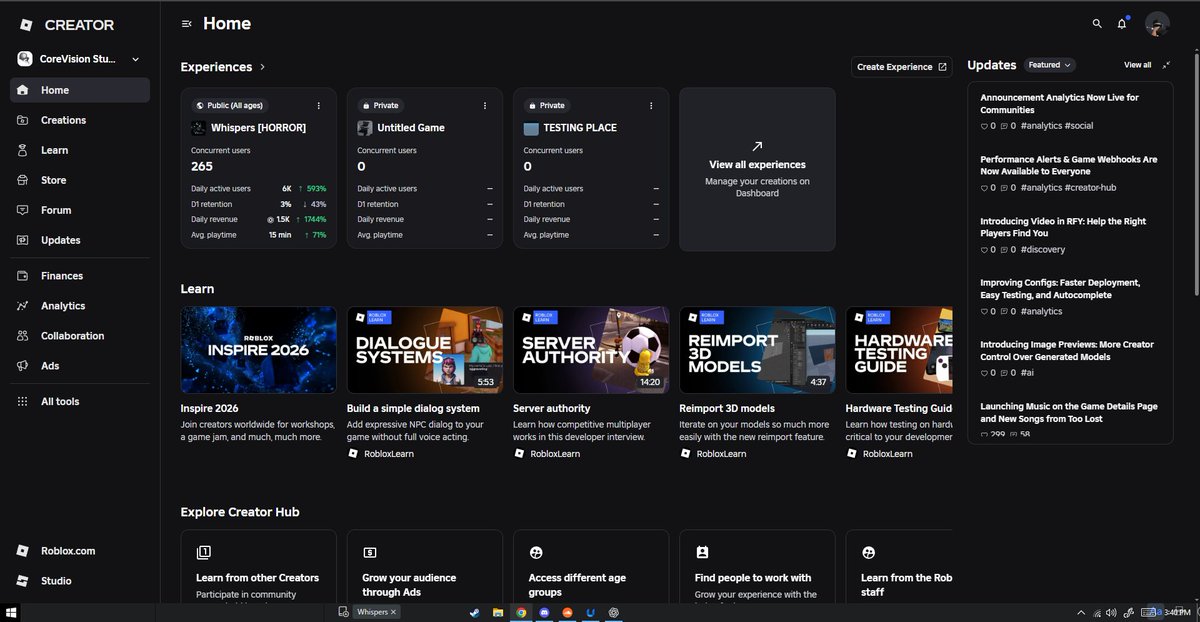Open the Untitled Game experience title
1200x622 pixels.
411,128
